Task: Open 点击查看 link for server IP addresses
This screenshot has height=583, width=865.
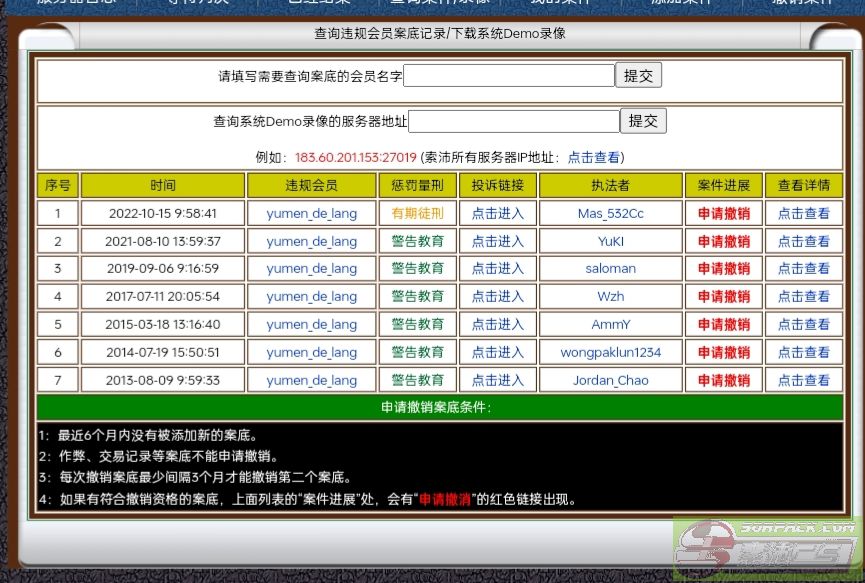Action: tap(594, 157)
